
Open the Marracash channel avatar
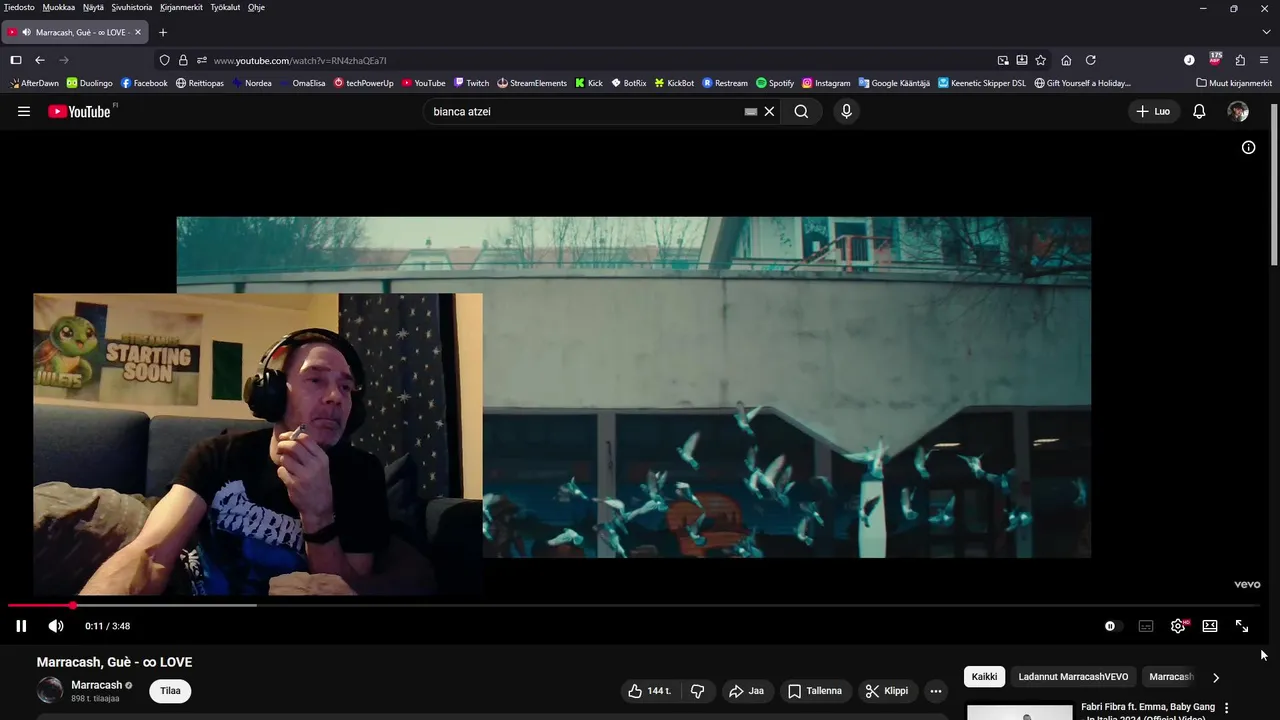coord(50,690)
